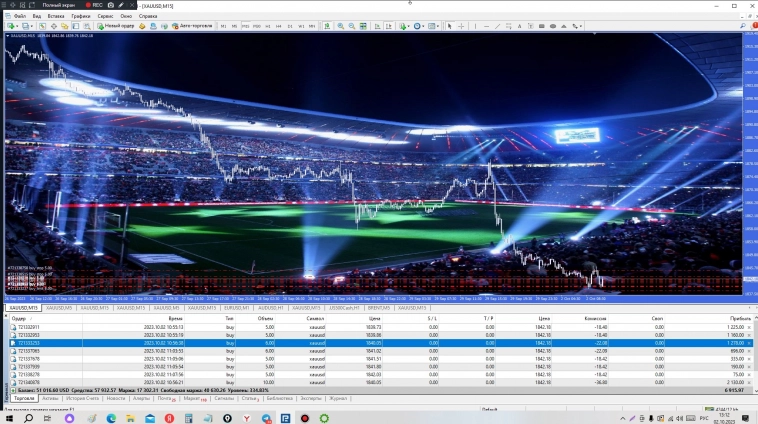Click the zoom in magnifier icon
The height and width of the screenshot is (424, 758).
340,26
